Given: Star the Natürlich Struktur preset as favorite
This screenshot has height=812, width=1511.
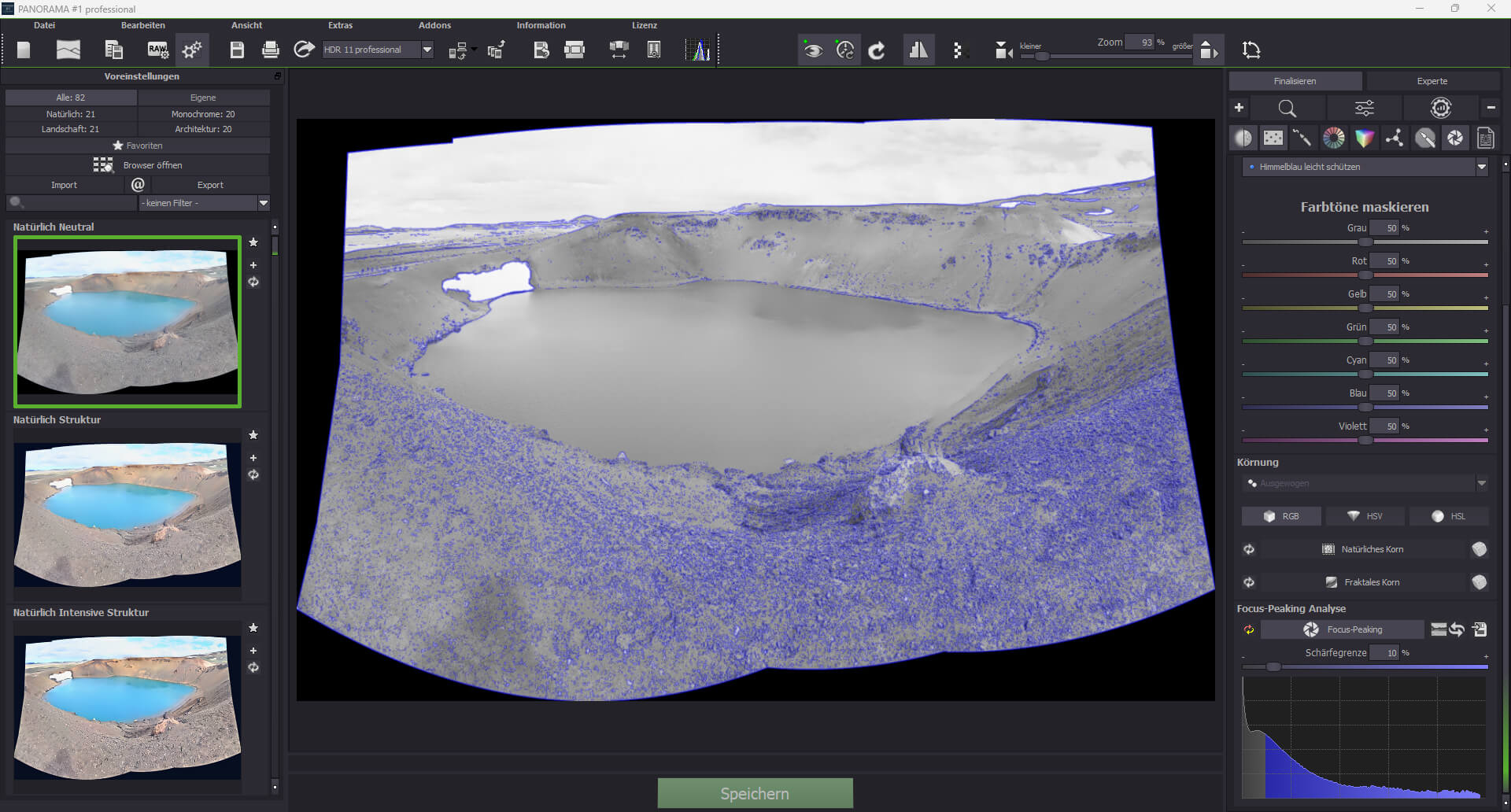Looking at the screenshot, I should click(x=253, y=435).
